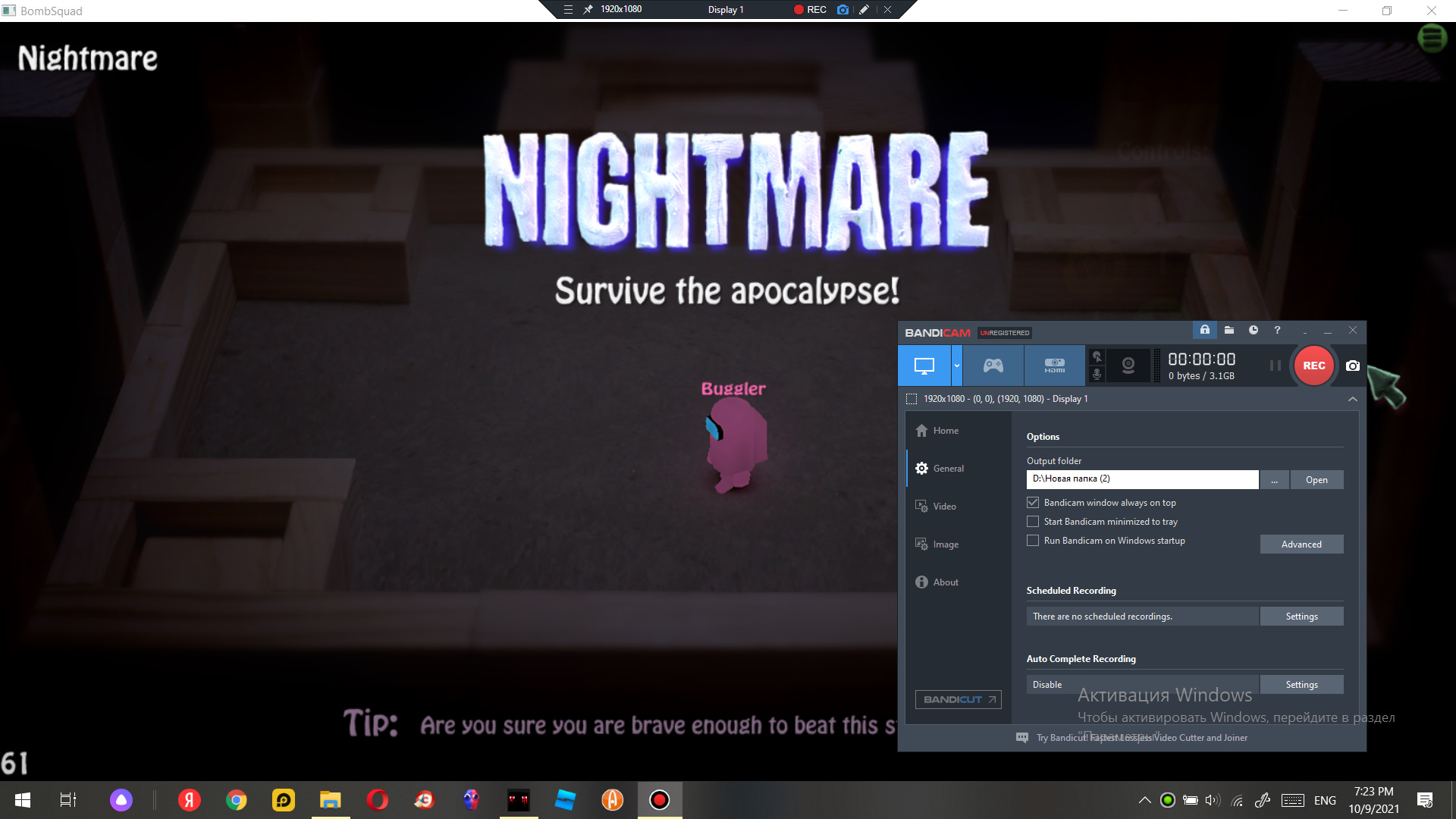Open scheduled recording clock icon
The width and height of the screenshot is (1456, 819).
click(x=1253, y=330)
